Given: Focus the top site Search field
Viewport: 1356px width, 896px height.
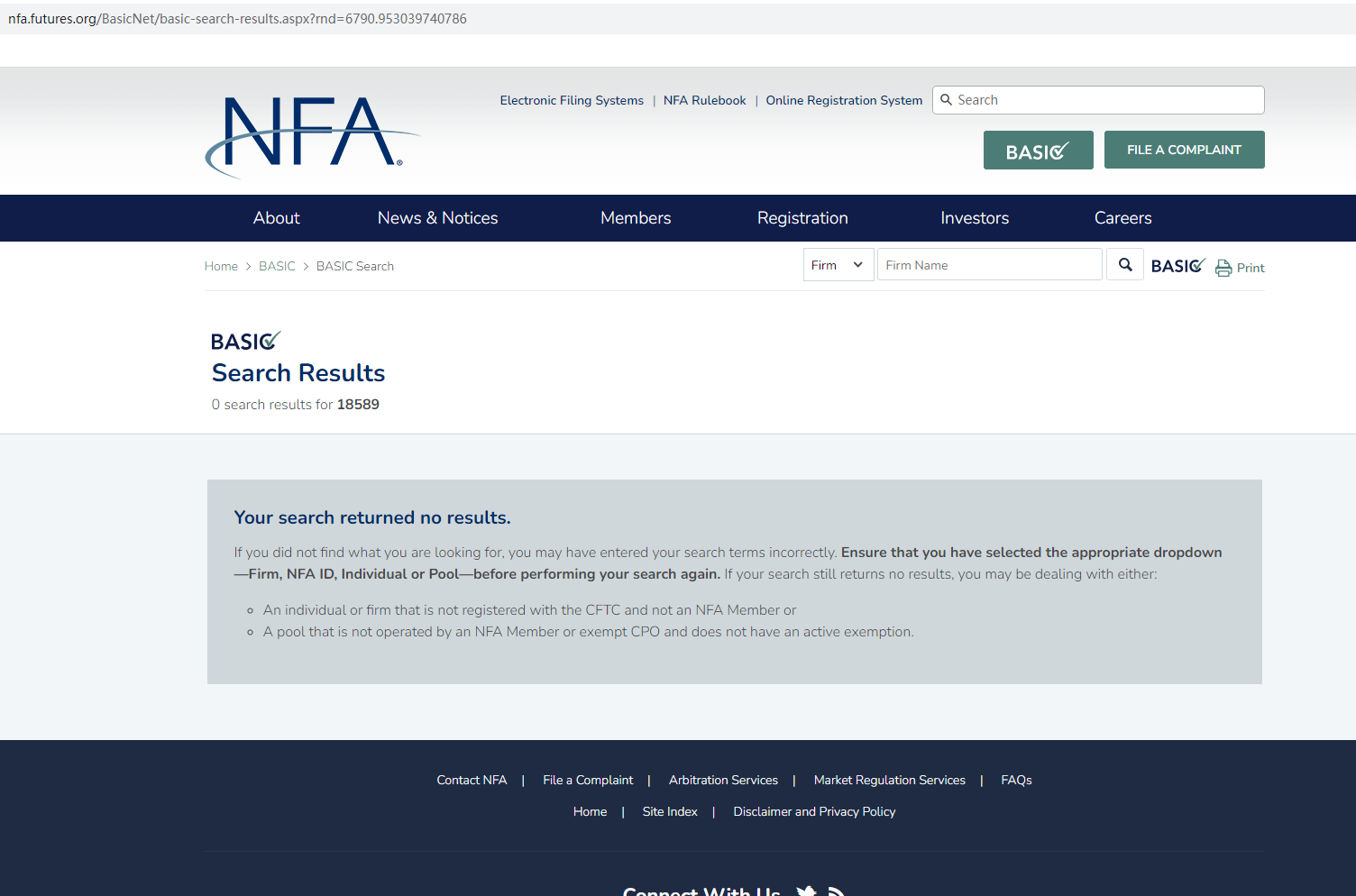Looking at the screenshot, I should [x=1098, y=100].
